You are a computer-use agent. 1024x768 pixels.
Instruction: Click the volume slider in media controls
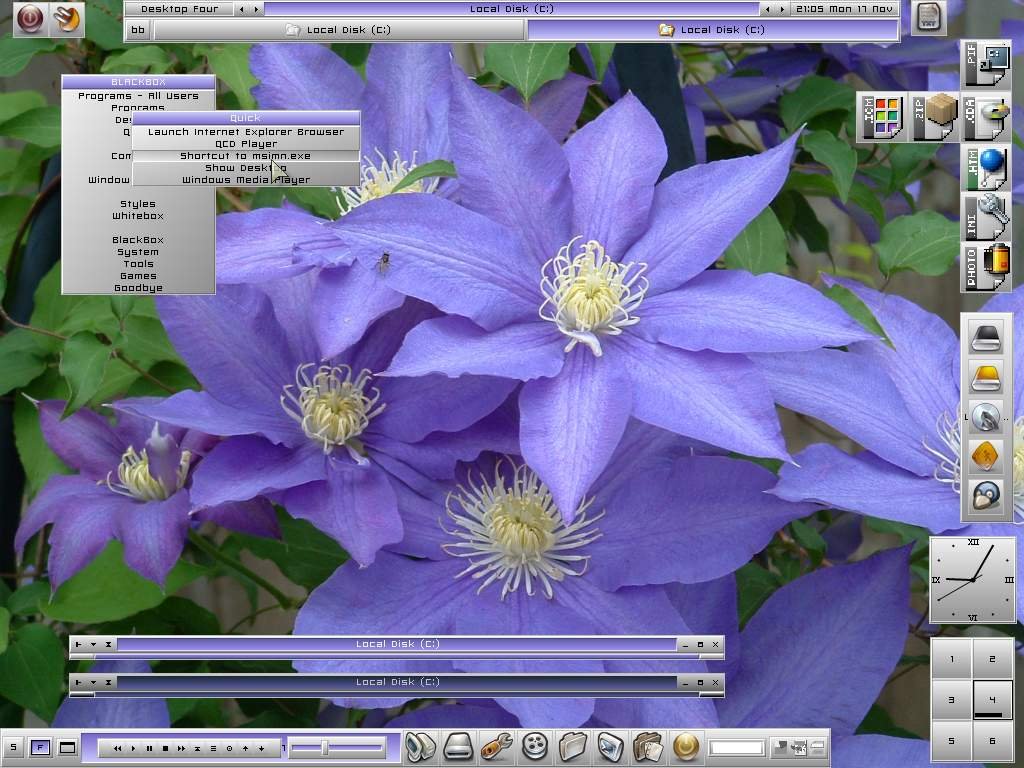[x=324, y=747]
